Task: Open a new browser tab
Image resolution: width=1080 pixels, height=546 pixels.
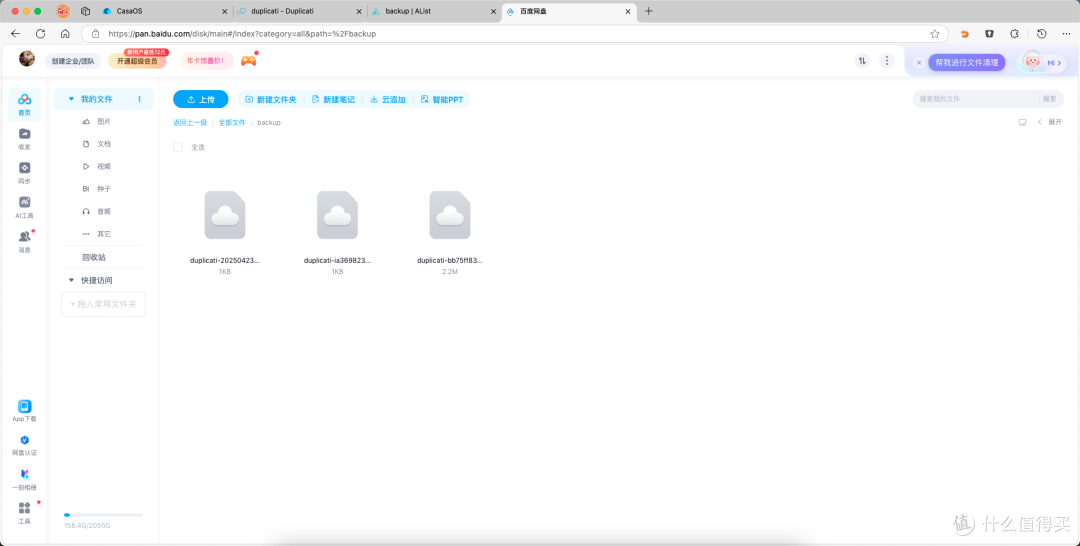Action: pos(648,11)
